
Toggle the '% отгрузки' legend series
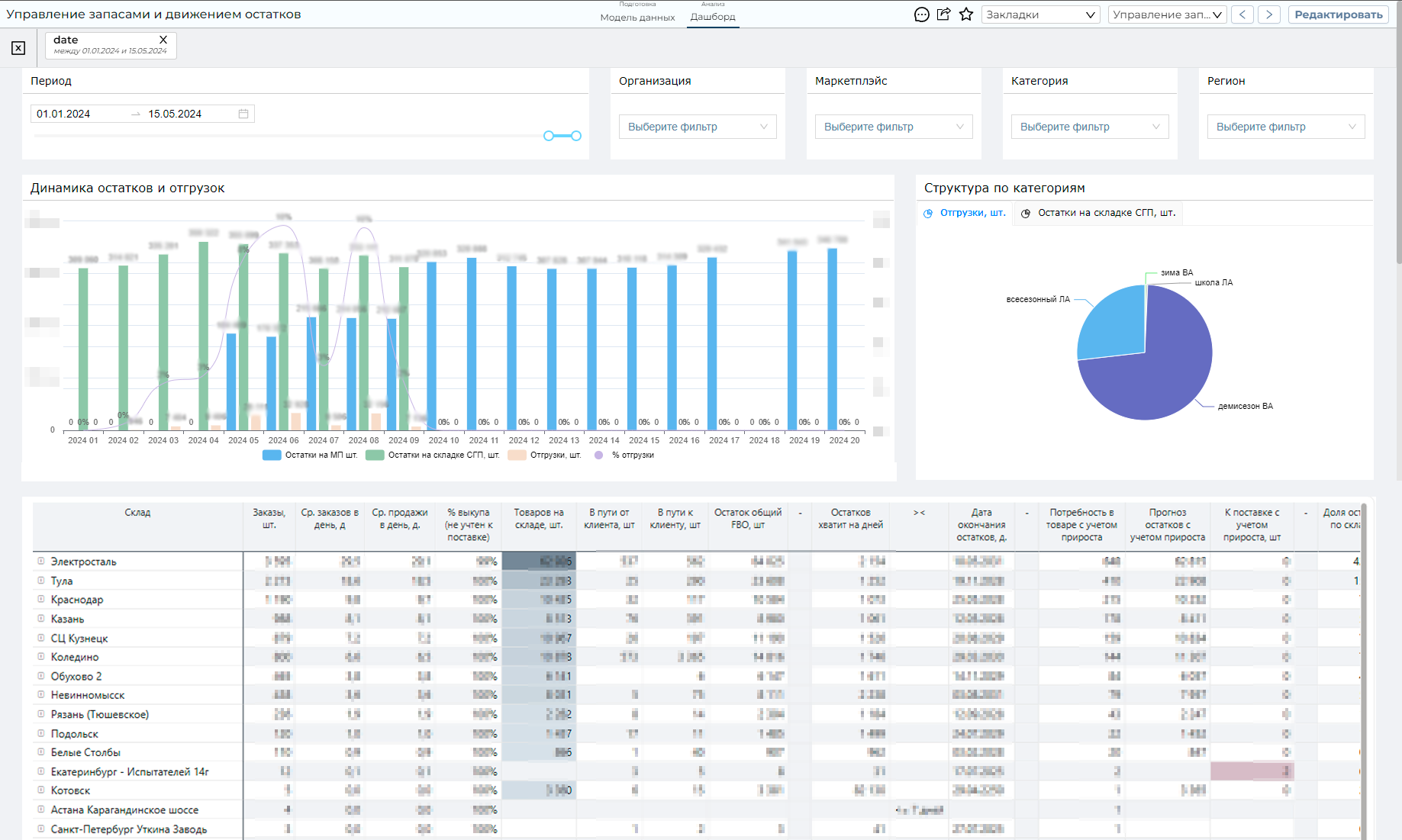click(x=624, y=455)
